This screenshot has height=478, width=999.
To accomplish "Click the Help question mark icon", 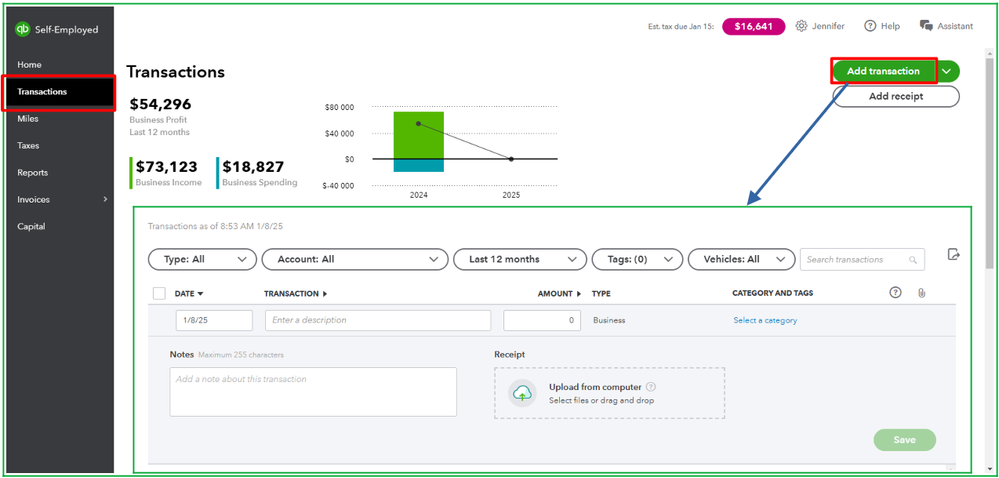I will (870, 26).
